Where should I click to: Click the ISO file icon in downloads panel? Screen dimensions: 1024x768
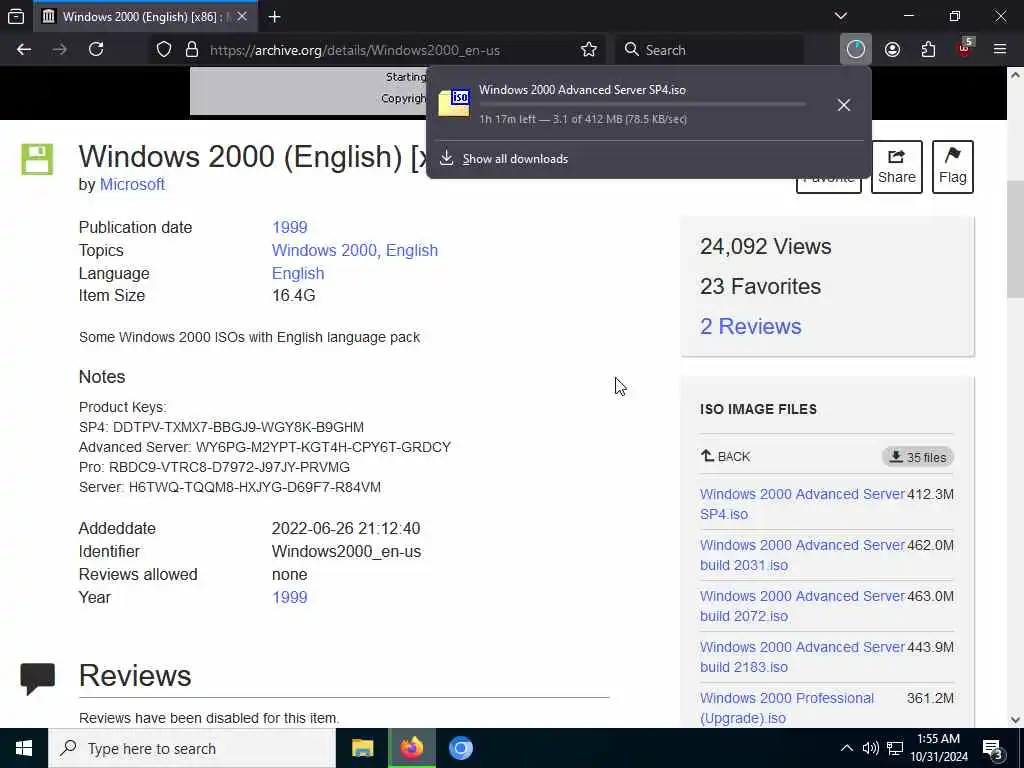pos(454,103)
